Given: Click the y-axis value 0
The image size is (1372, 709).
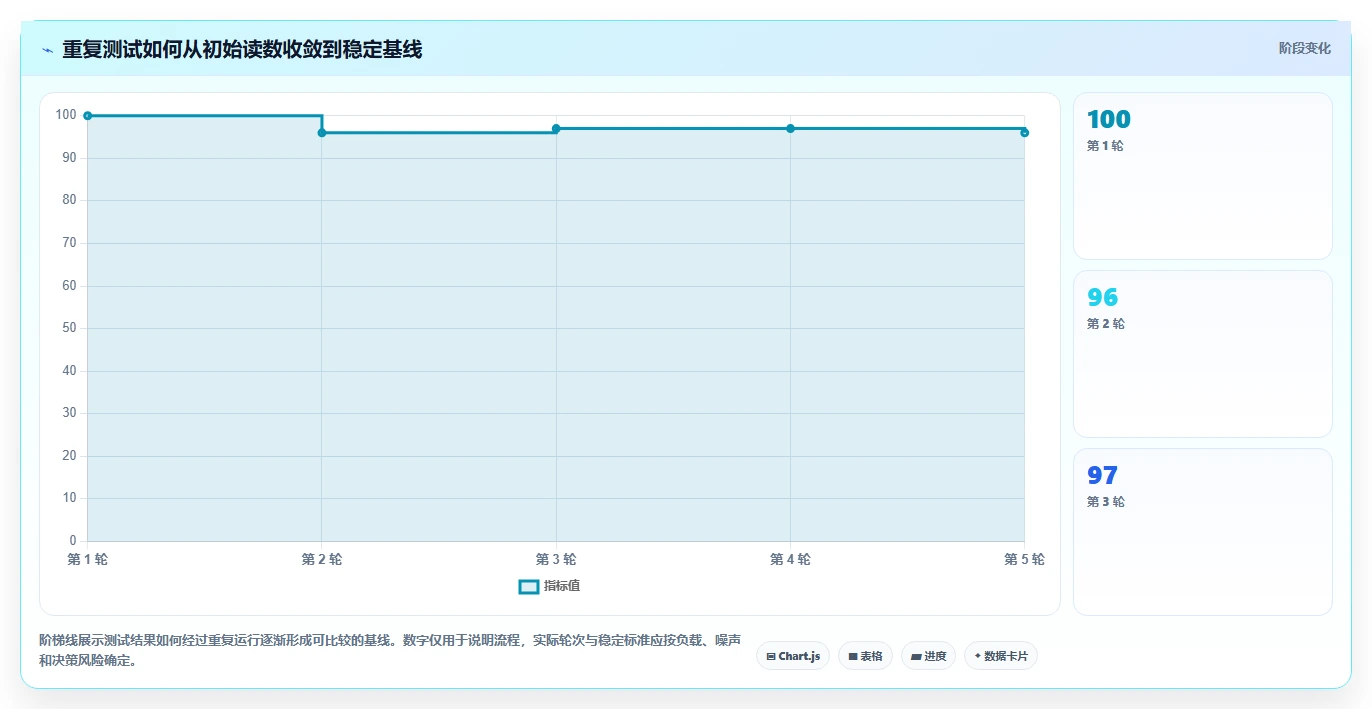Looking at the screenshot, I should tap(73, 541).
